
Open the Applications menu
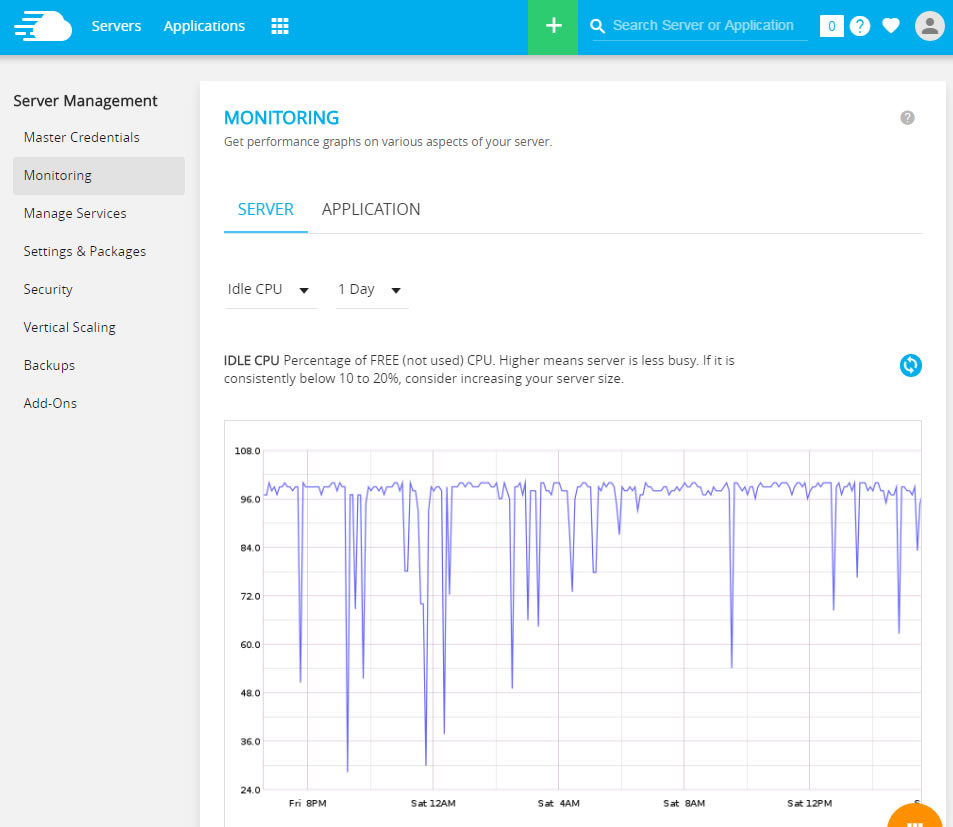204,26
